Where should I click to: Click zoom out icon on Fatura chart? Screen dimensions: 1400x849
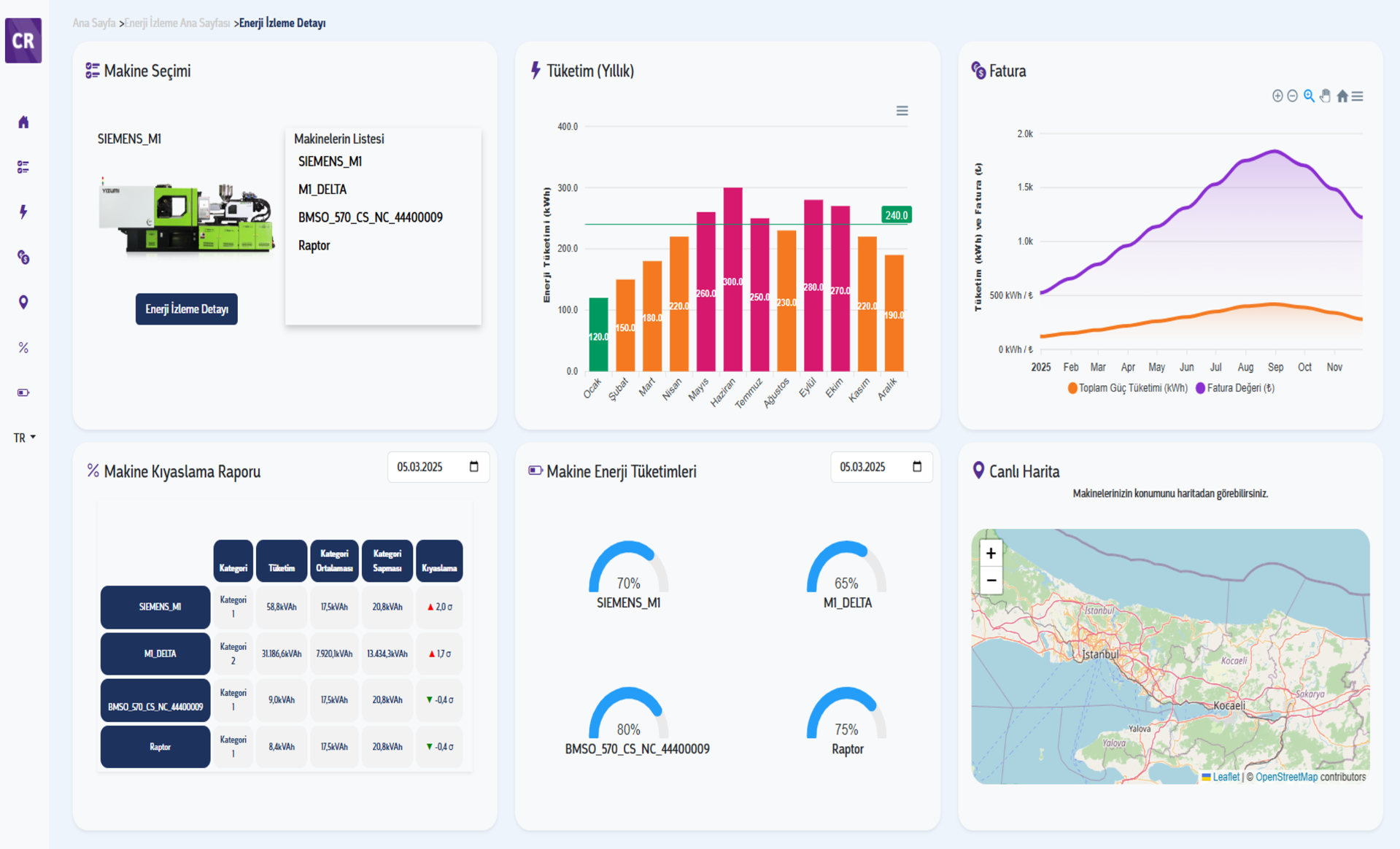point(1292,96)
